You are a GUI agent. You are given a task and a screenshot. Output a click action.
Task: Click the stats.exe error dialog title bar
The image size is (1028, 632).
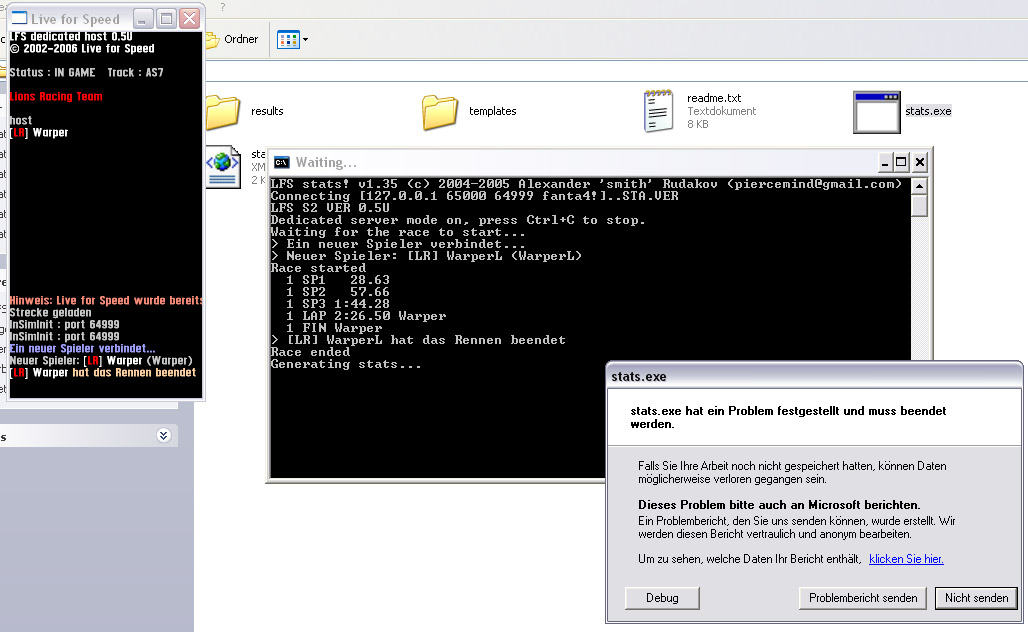point(814,376)
